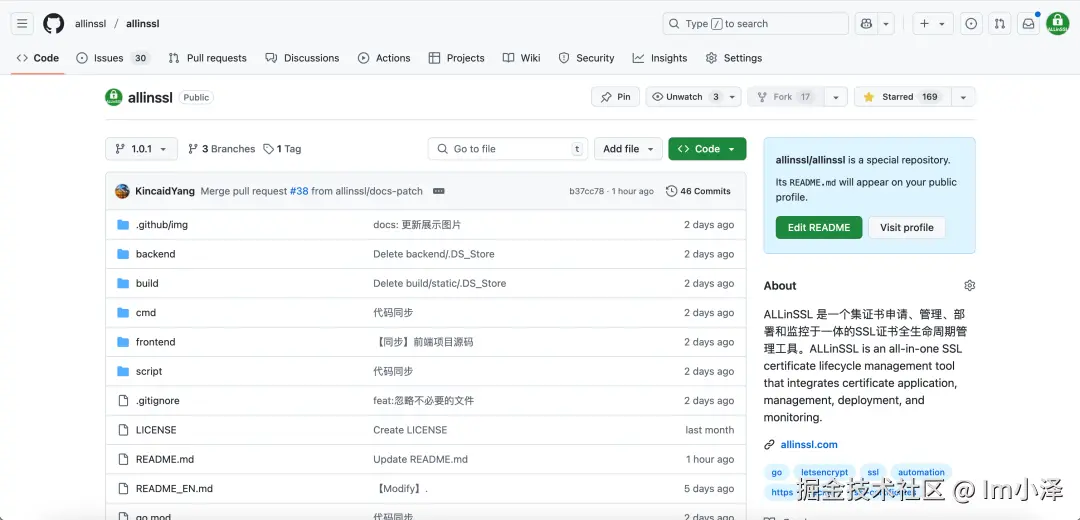Open commit hash b37cc78
The width and height of the screenshot is (1080, 520).
click(586, 191)
